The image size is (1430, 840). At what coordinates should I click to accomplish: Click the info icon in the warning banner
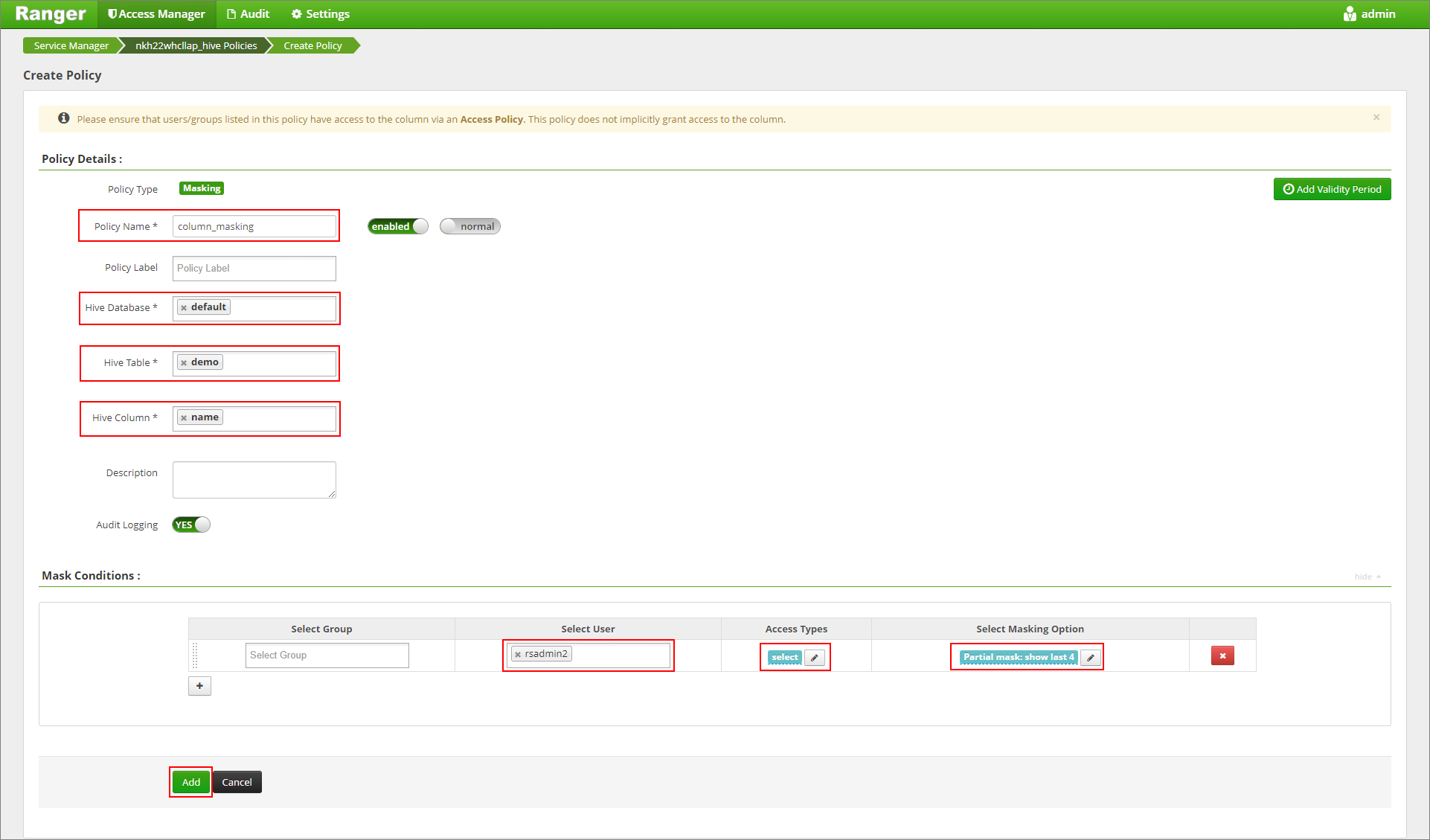coord(64,118)
